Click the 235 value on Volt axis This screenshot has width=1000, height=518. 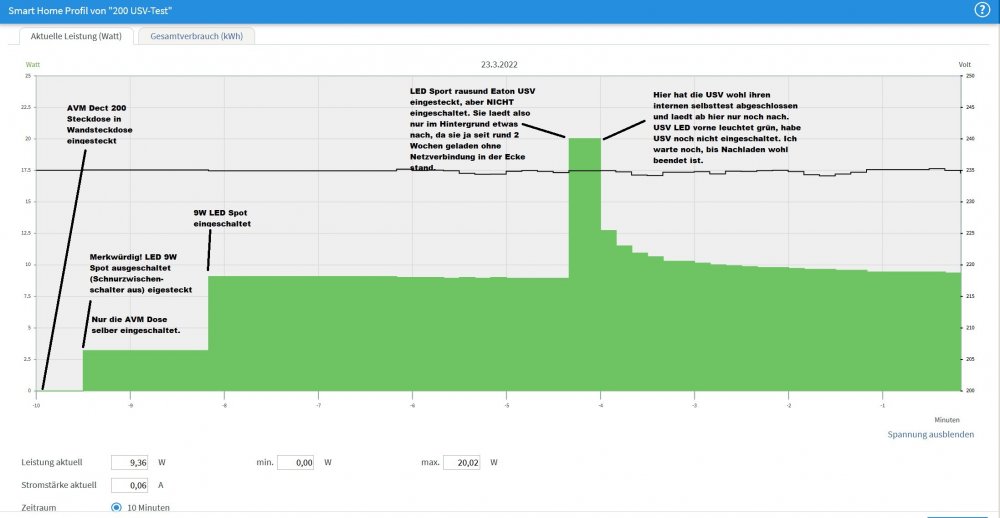[x=970, y=170]
